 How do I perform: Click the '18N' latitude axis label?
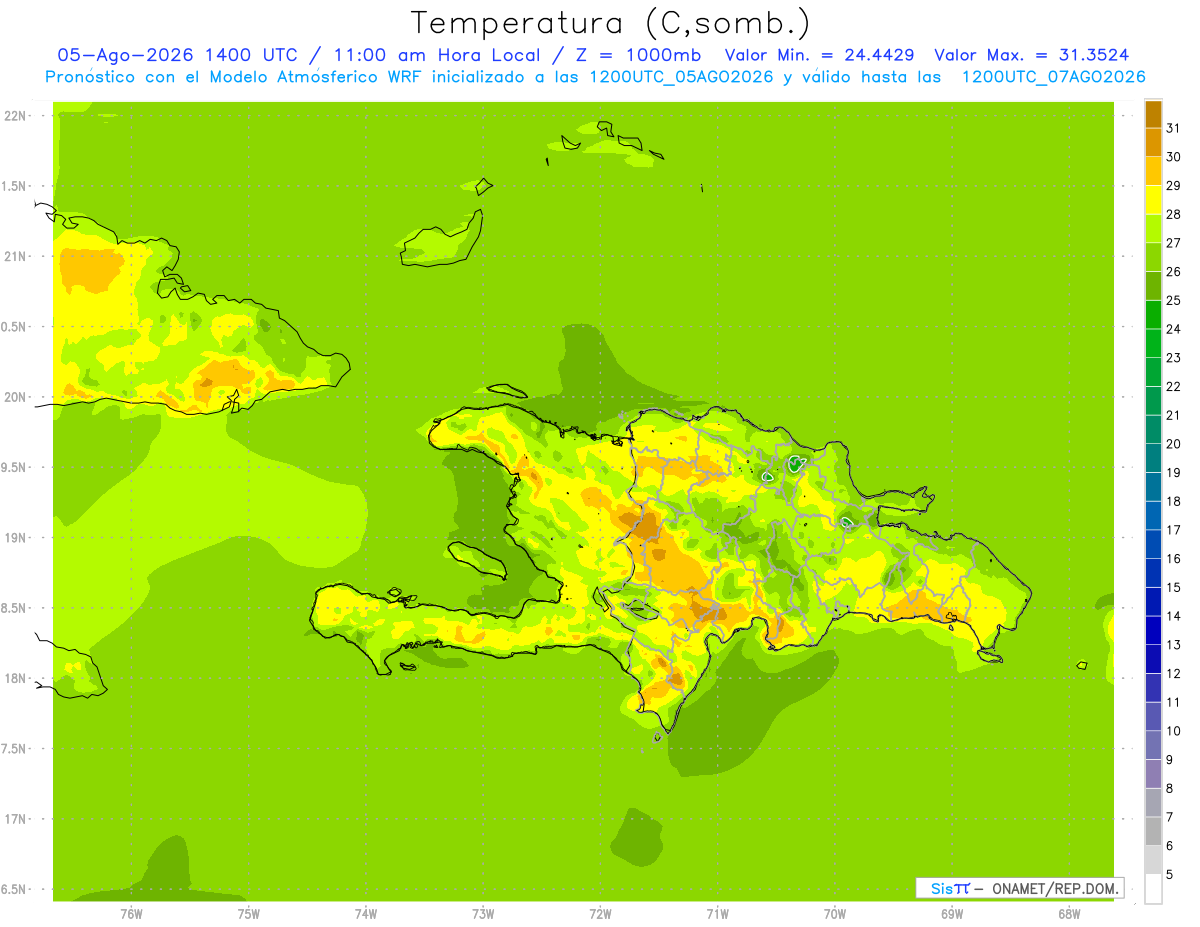click(15, 679)
